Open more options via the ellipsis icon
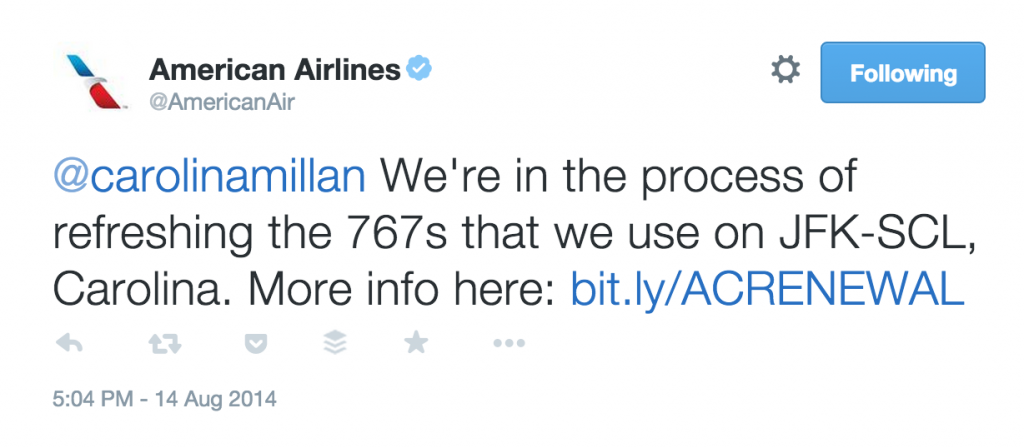Viewport: 1024px width, 448px height. (x=509, y=343)
